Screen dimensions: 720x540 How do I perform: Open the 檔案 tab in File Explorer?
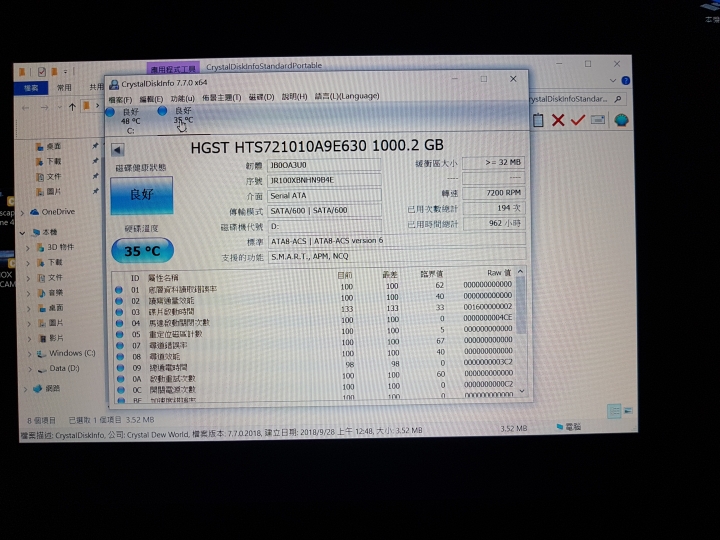pyautogui.click(x=31, y=88)
